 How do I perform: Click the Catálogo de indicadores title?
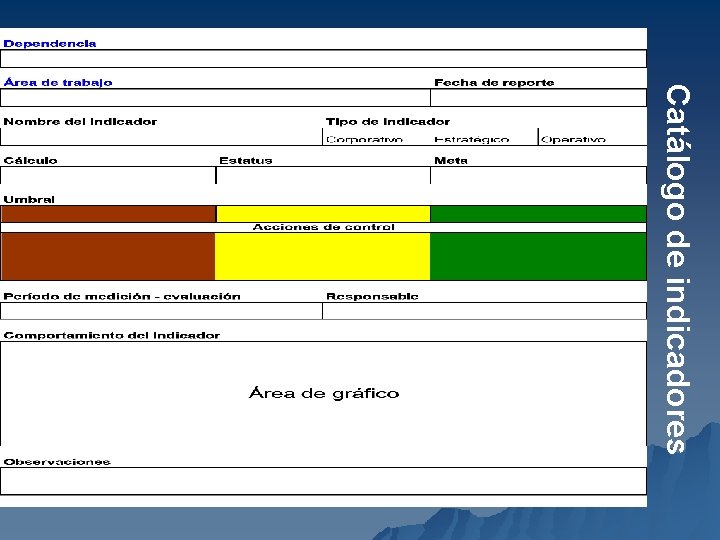[x=678, y=269]
